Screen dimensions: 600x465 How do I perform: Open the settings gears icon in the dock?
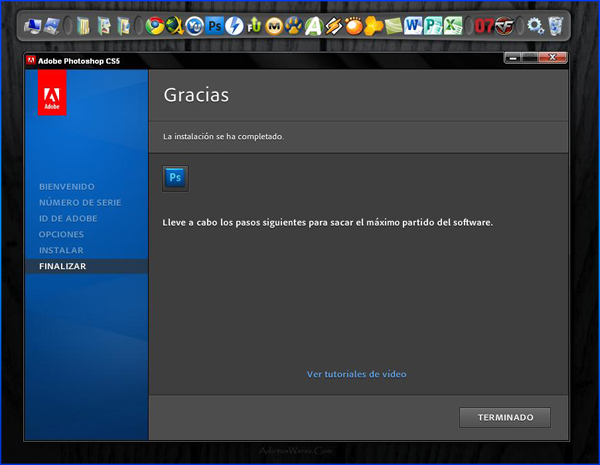point(535,26)
